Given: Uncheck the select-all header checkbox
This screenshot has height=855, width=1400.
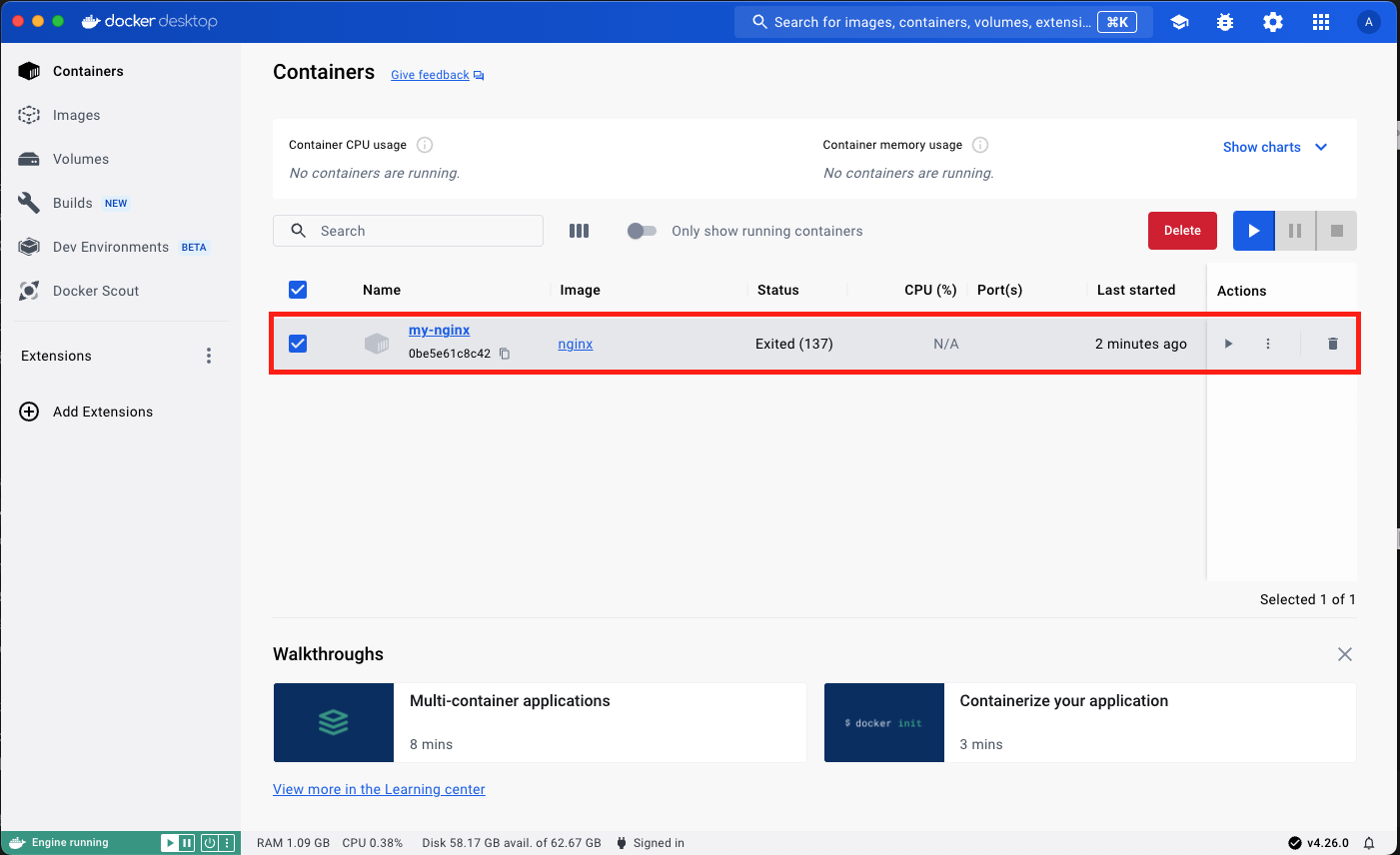Looking at the screenshot, I should (x=298, y=290).
